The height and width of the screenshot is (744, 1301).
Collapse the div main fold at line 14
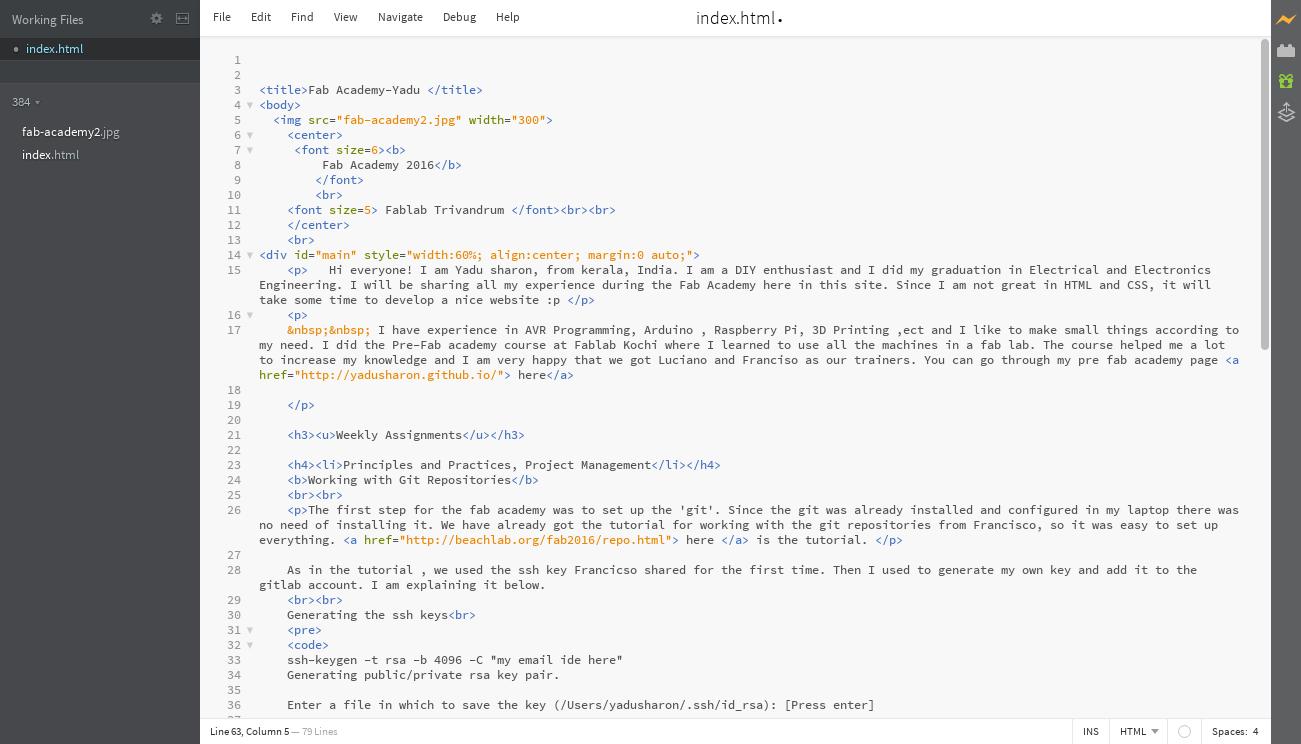pyautogui.click(x=250, y=255)
